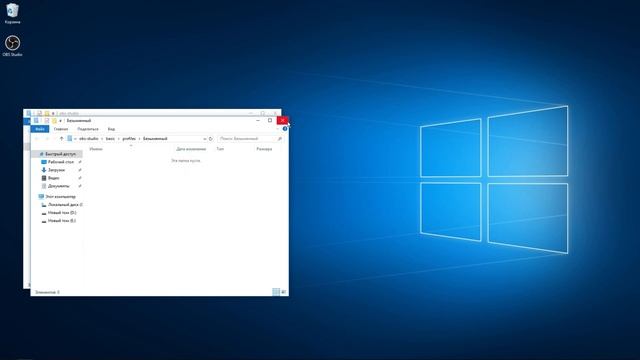640x360 pixels.
Task: Click the Этот компьютер monitor icon
Action: pyautogui.click(x=41, y=196)
